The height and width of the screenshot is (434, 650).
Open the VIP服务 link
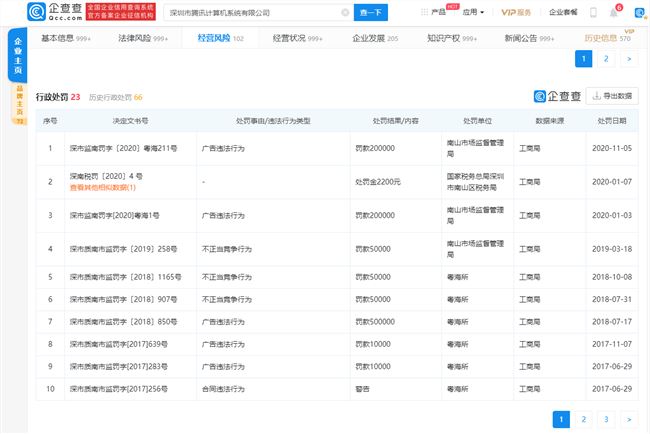pos(516,12)
